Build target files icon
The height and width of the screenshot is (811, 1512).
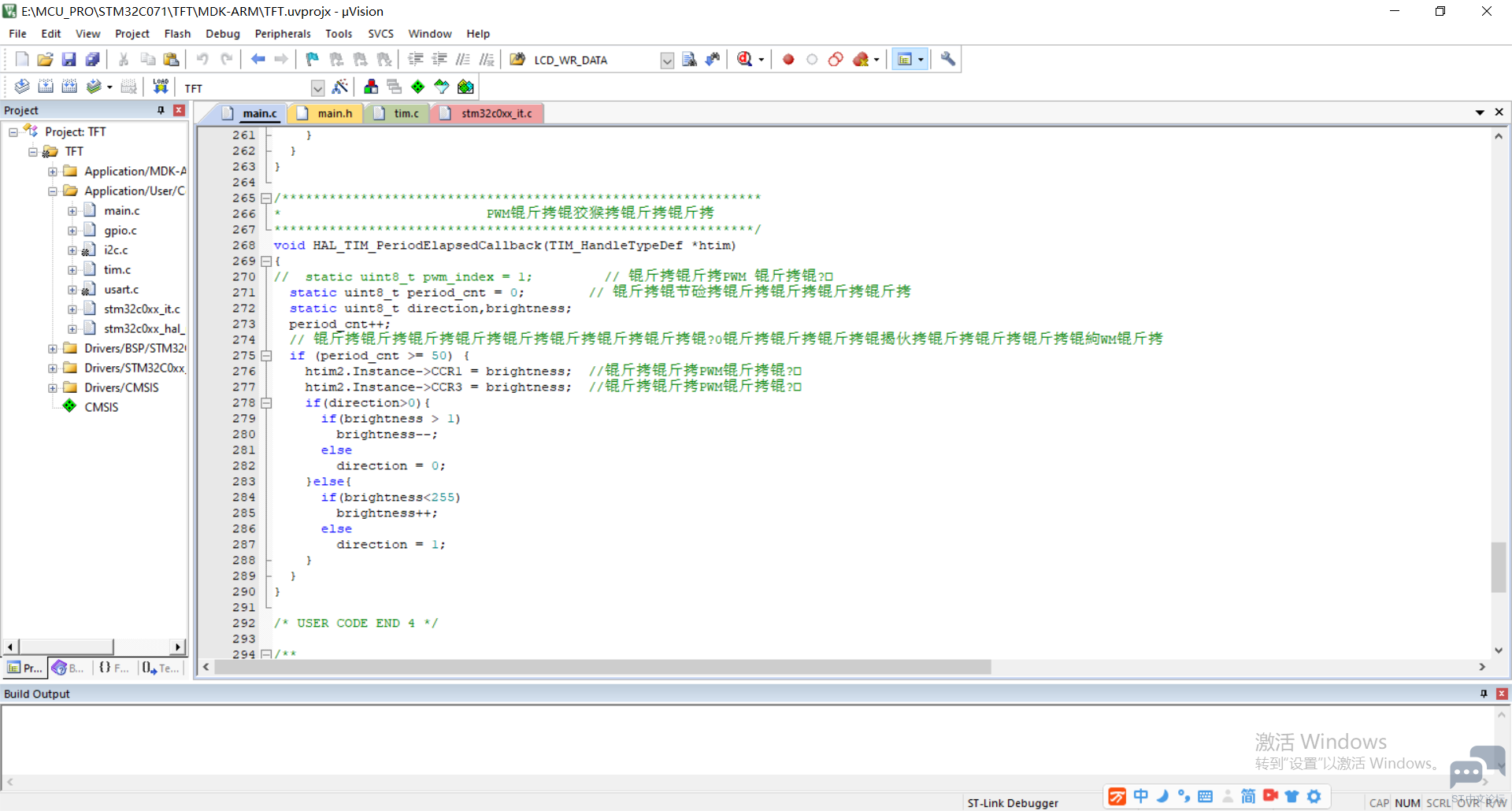(x=46, y=87)
